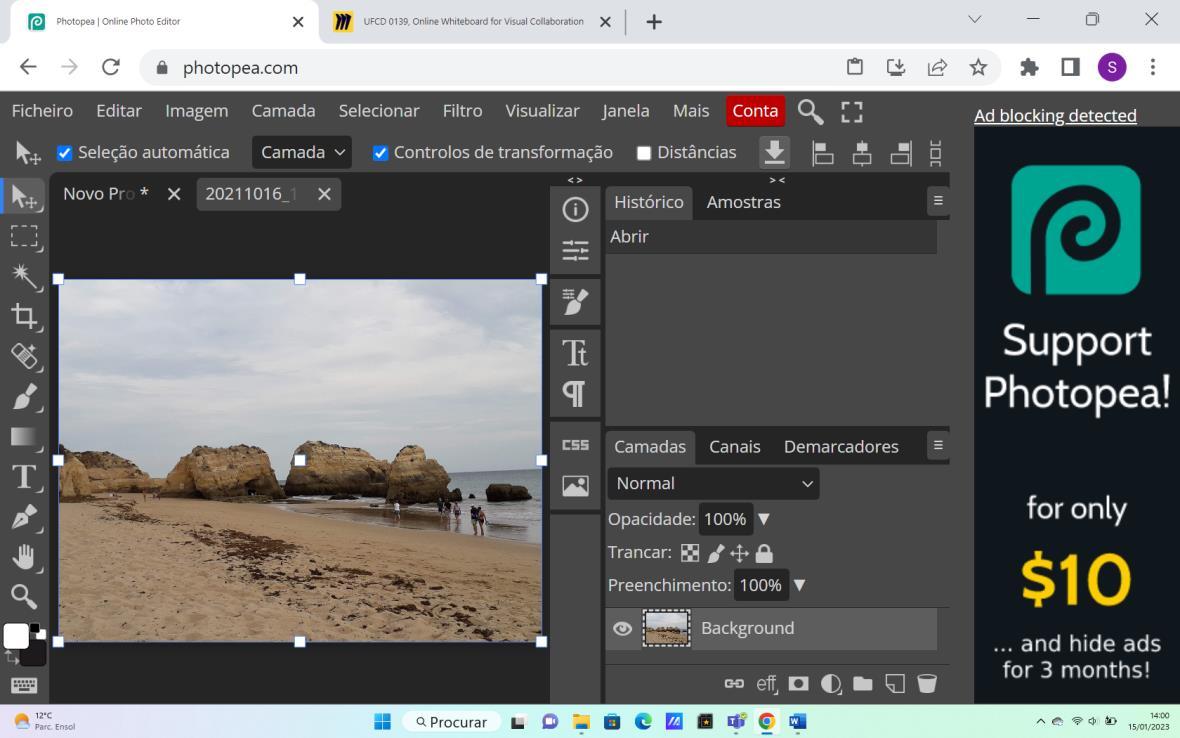Expand the Normal blend mode dropdown
Image resolution: width=1180 pixels, height=738 pixels.
[x=713, y=483]
